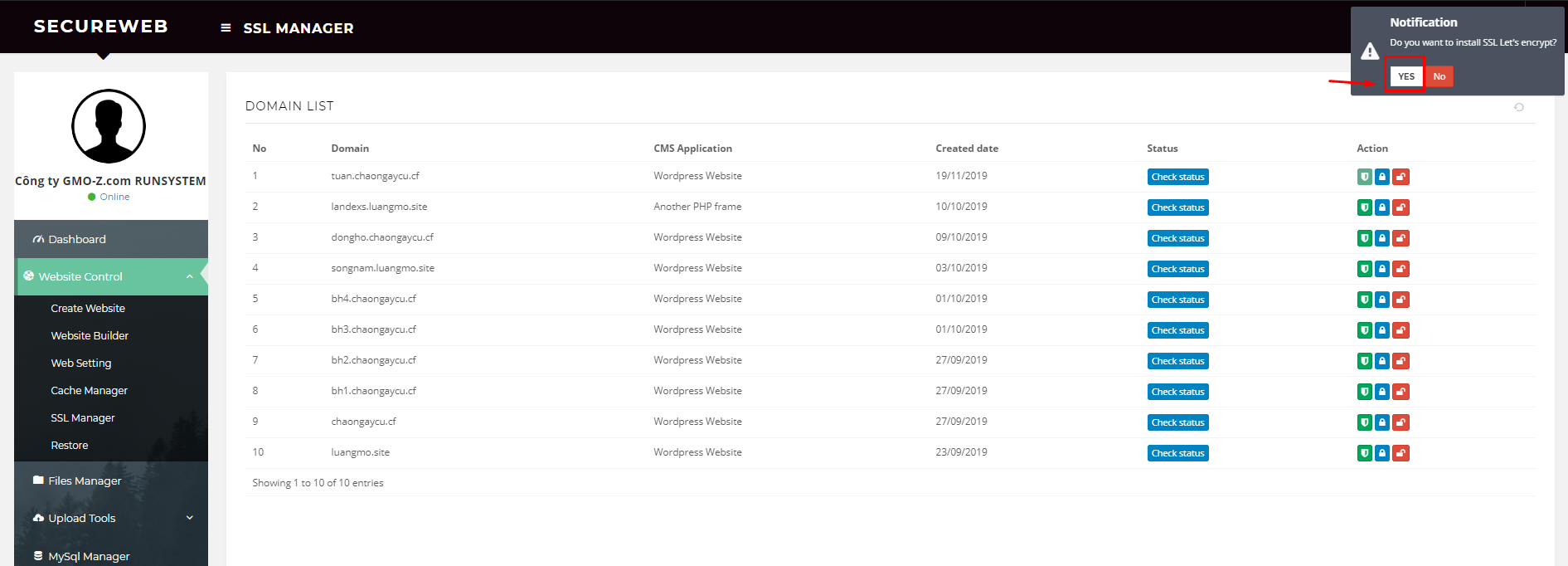The image size is (1568, 566).
Task: Check status for tuan.chaongaycu.cf
Action: point(1177,177)
